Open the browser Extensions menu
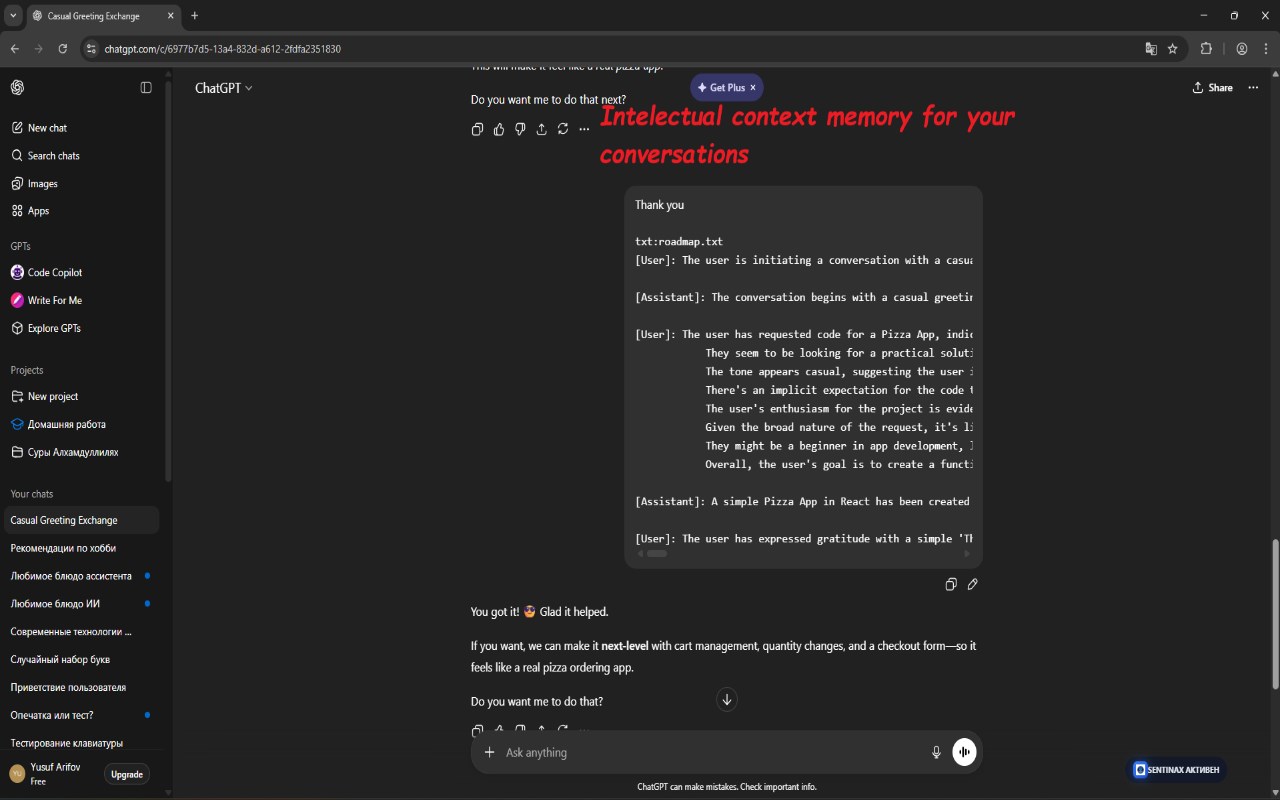 [1206, 48]
